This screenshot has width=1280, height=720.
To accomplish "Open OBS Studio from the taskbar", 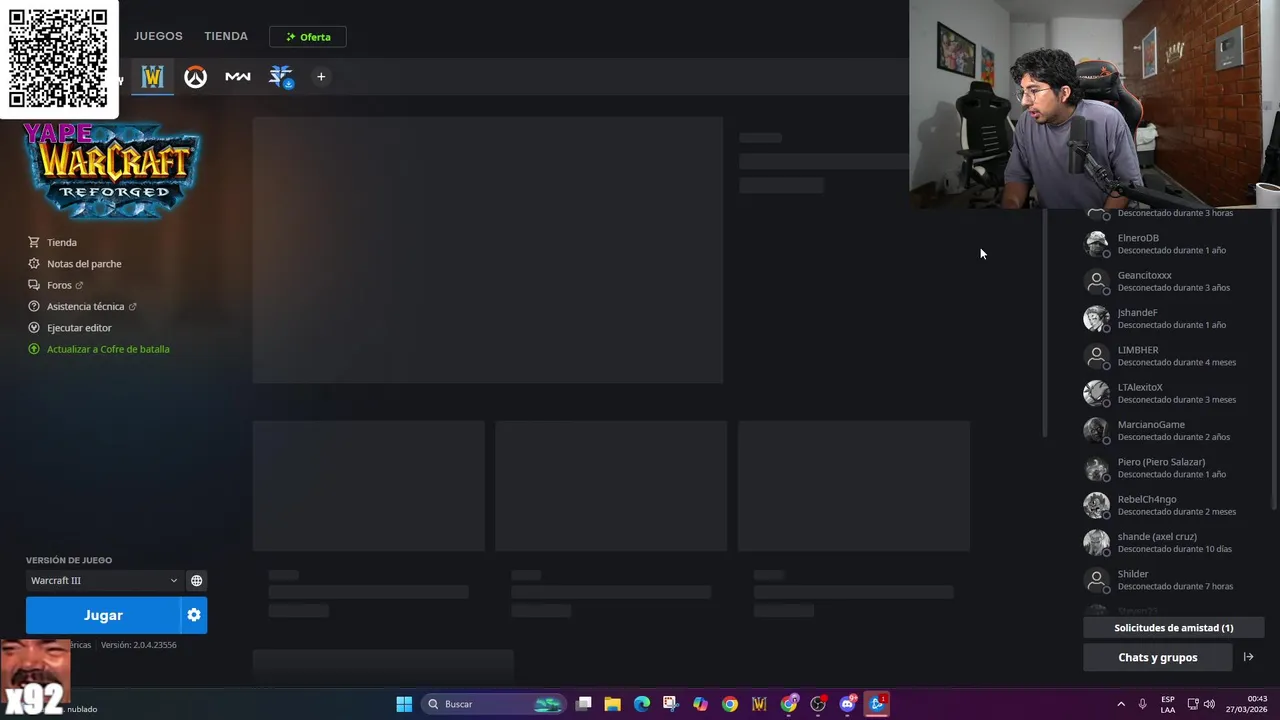I will click(819, 704).
